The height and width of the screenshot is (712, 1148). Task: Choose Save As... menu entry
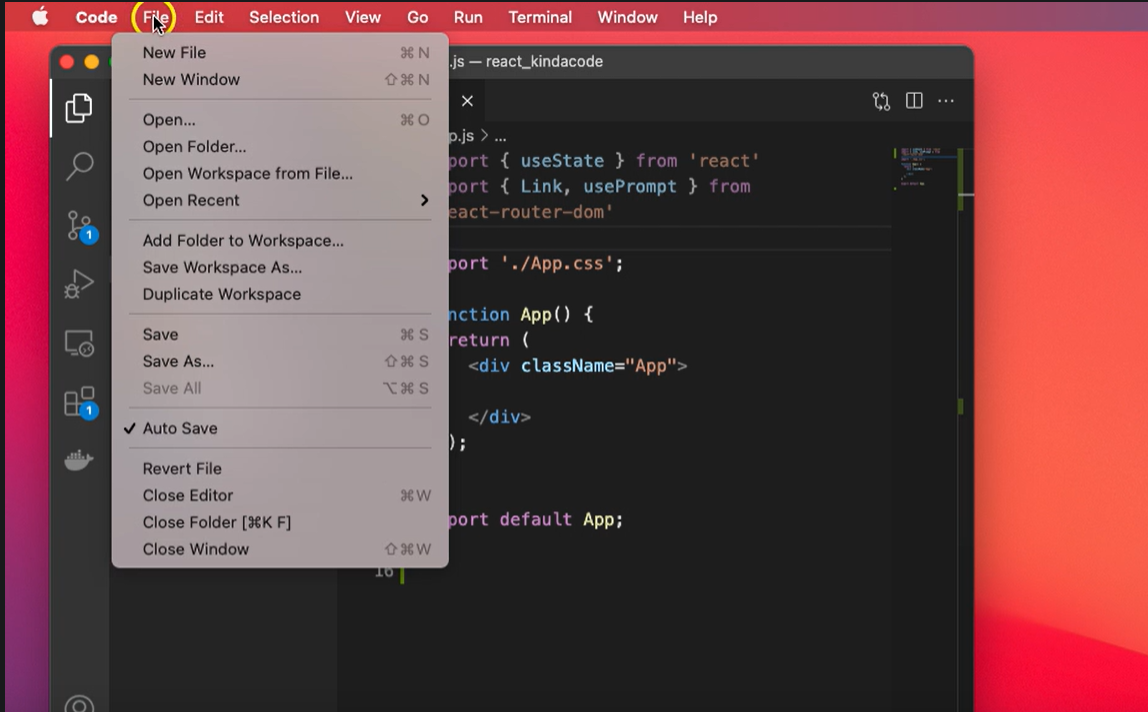(280, 361)
